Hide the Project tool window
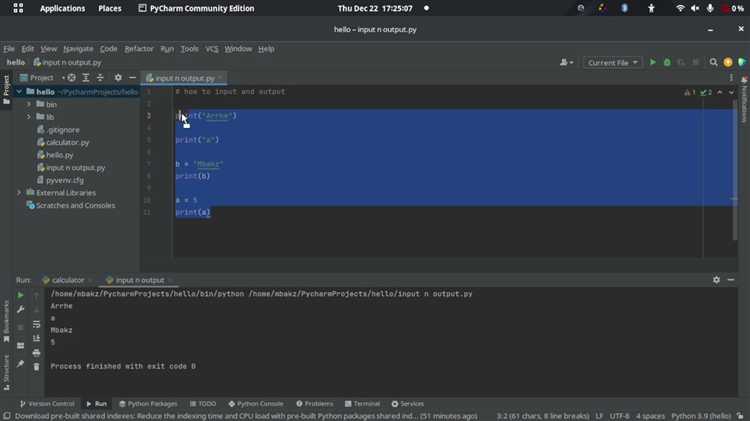This screenshot has height=421, width=750. pos(132,78)
